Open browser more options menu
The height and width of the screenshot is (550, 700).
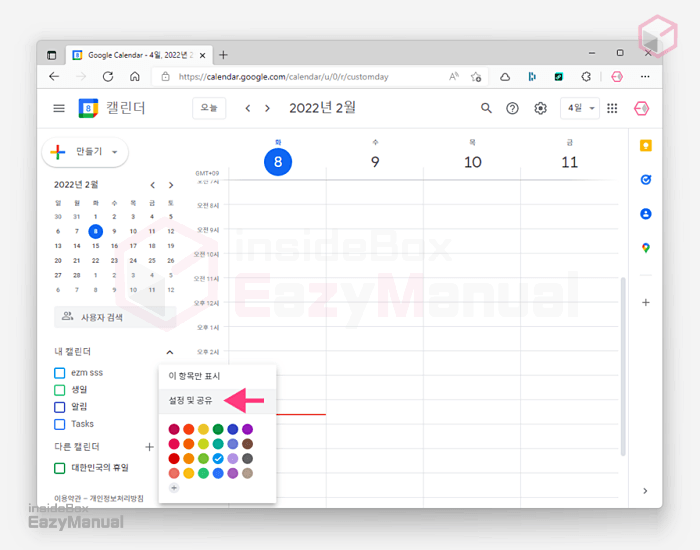click(645, 77)
